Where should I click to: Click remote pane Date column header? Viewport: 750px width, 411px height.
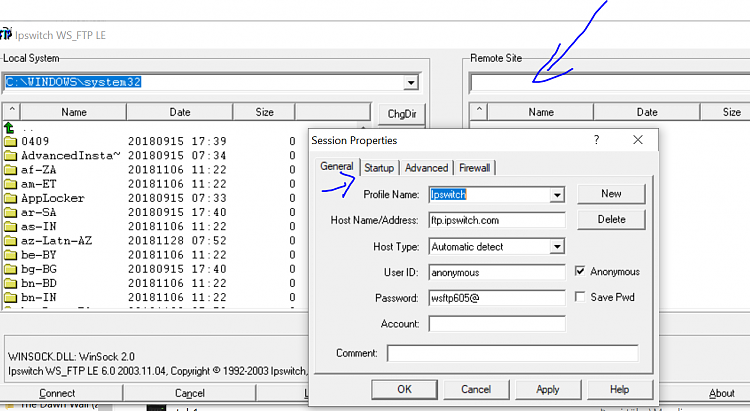[x=647, y=112]
